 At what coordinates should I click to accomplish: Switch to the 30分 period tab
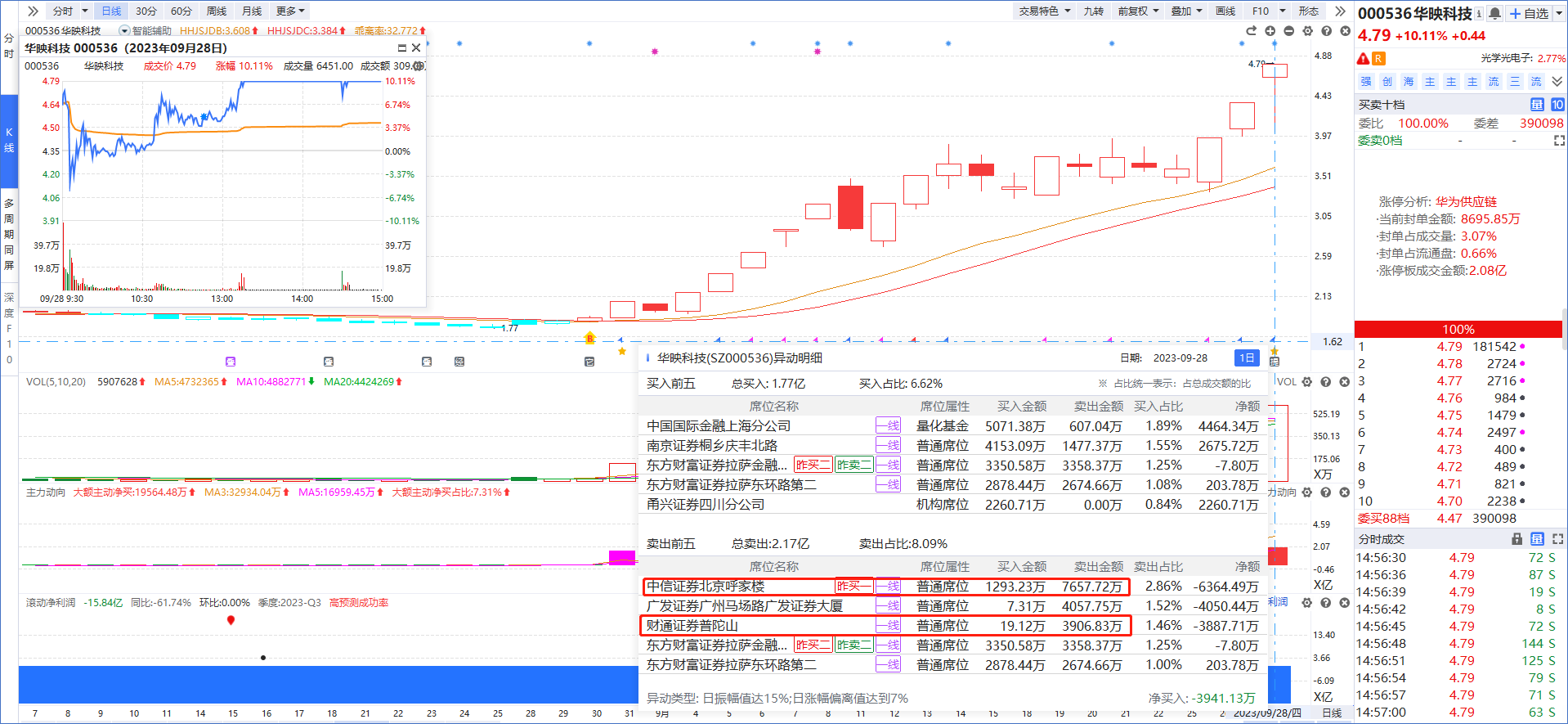(146, 11)
